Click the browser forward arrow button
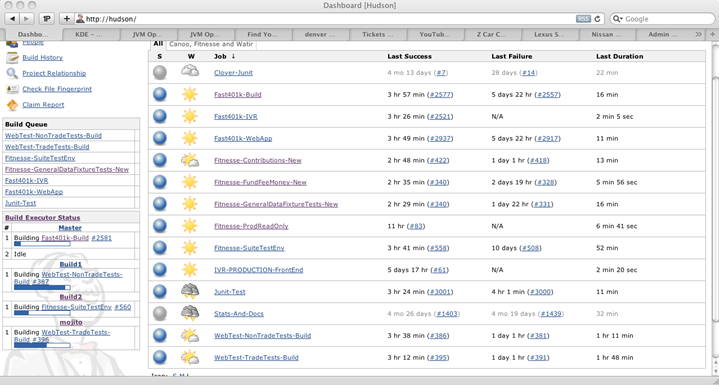Screen dimensions: 719x385 click(26, 19)
